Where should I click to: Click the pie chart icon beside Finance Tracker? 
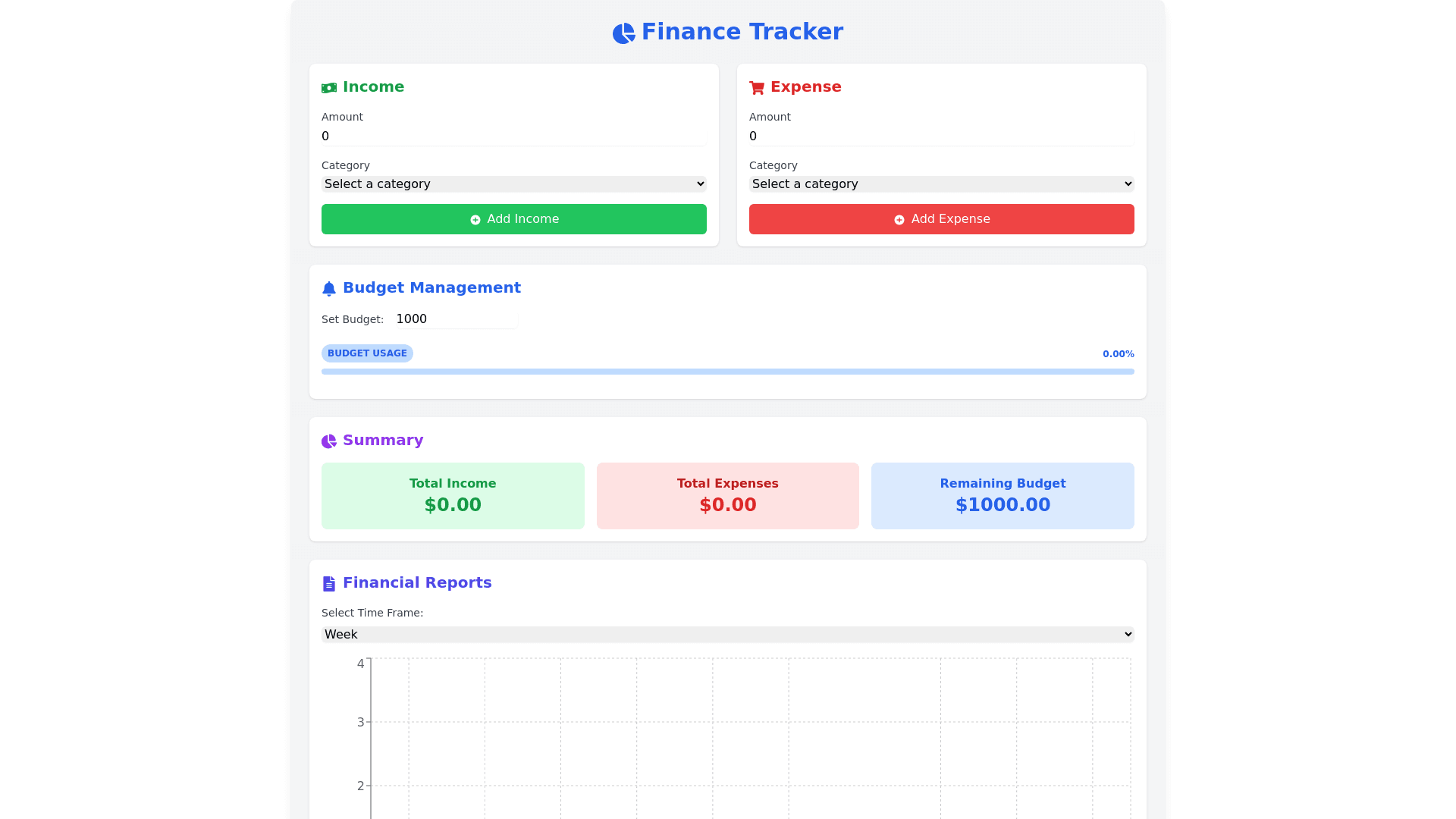(x=623, y=33)
